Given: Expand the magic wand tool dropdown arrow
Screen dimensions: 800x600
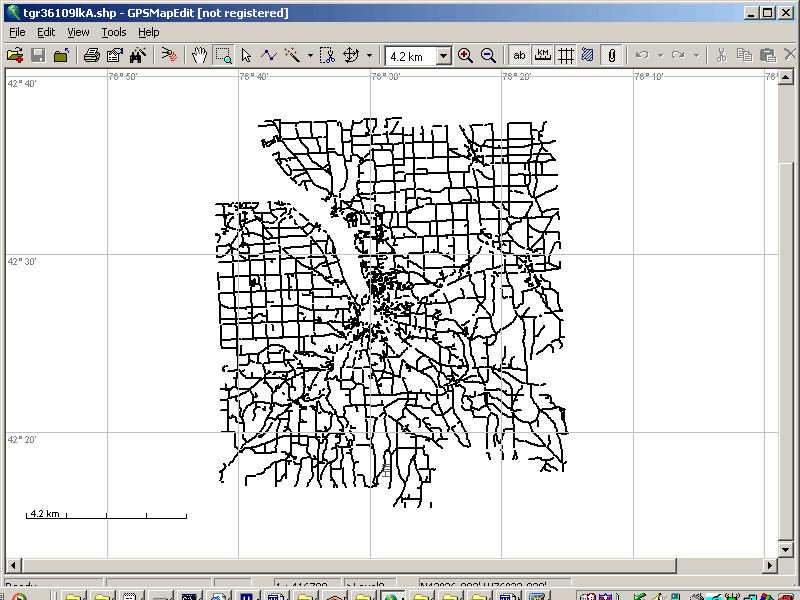Looking at the screenshot, I should point(310,55).
